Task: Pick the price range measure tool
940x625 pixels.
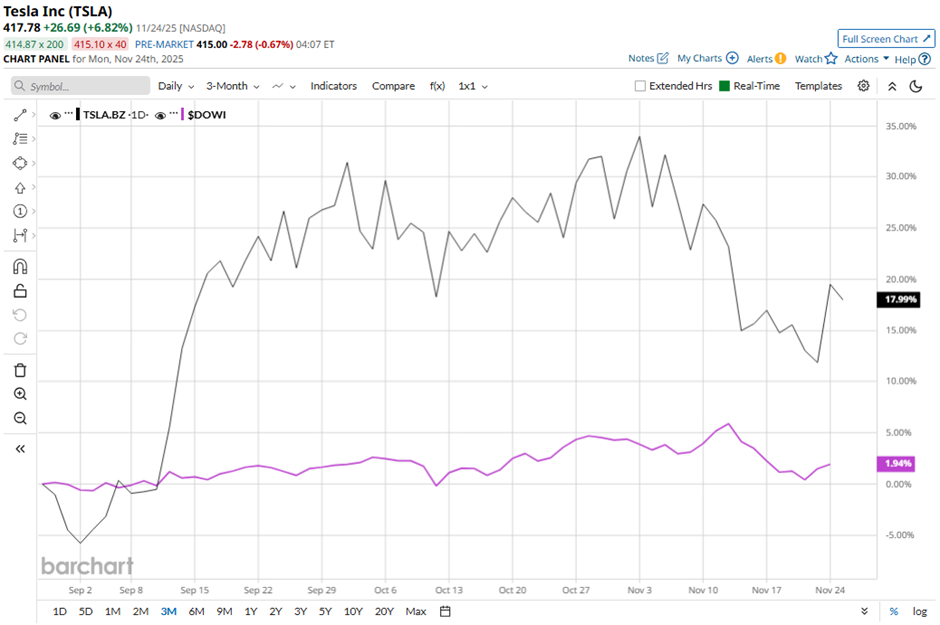Action: click(20, 235)
